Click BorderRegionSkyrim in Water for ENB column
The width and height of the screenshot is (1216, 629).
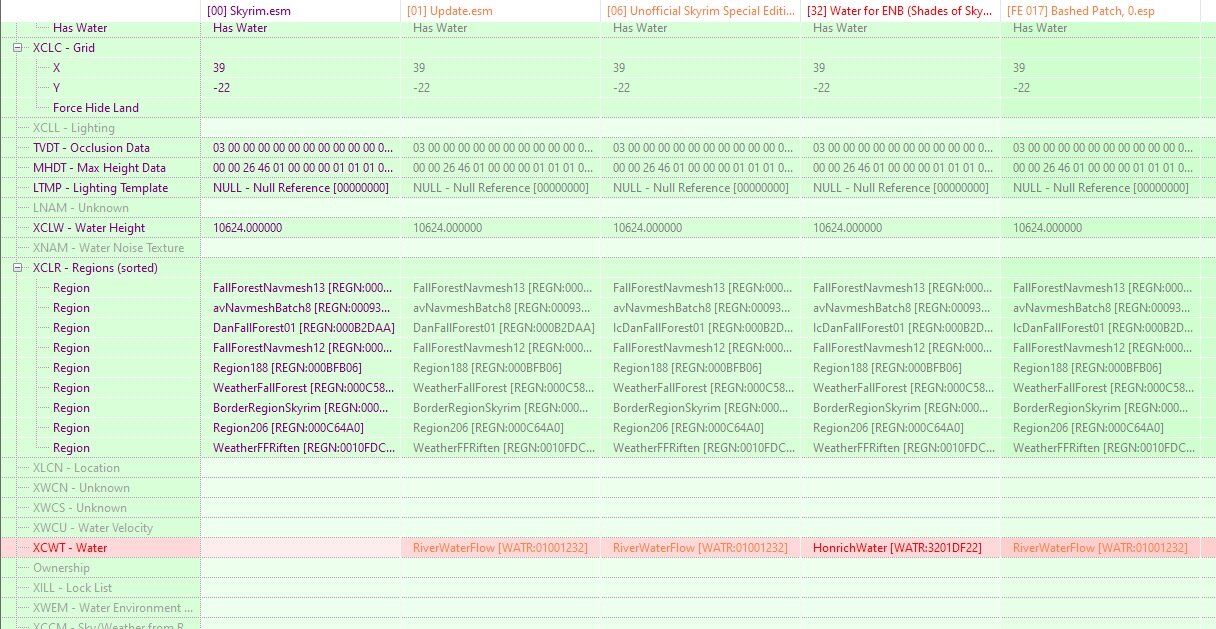[x=901, y=408]
